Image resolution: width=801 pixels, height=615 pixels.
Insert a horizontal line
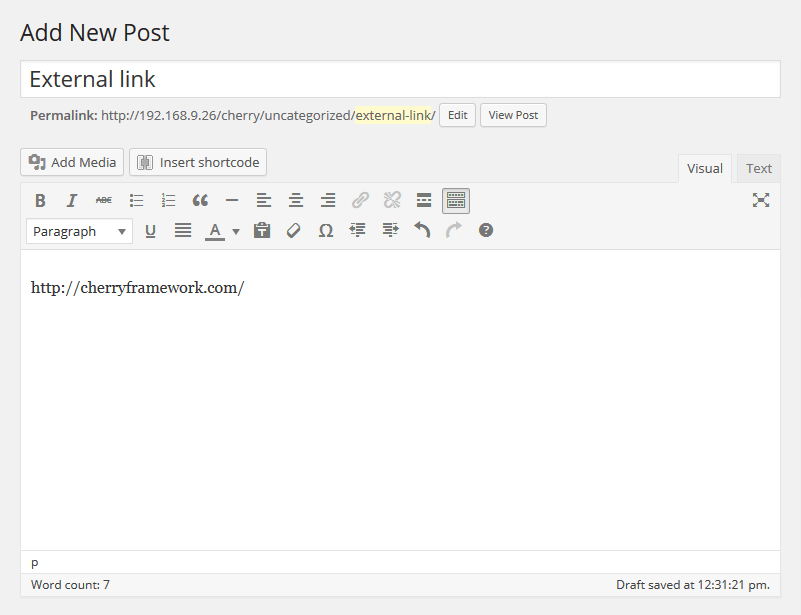[x=231, y=200]
